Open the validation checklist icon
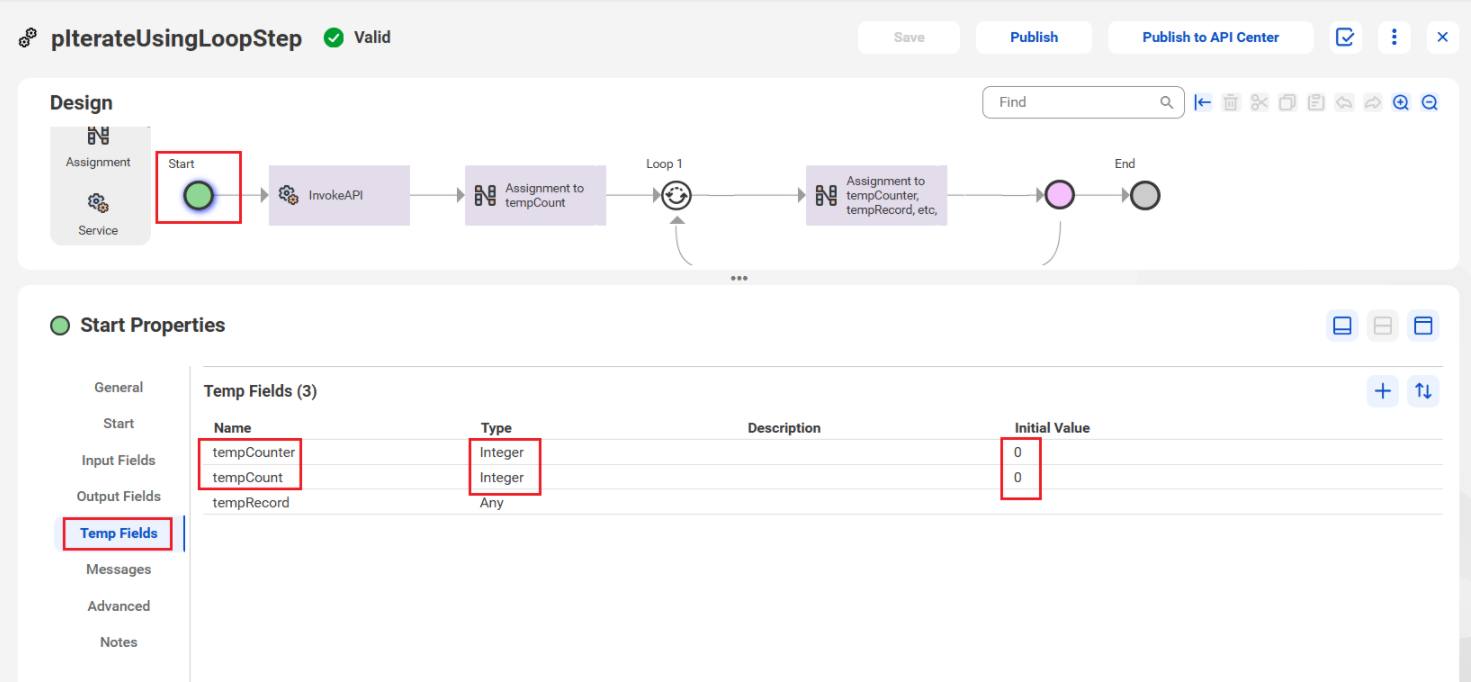The width and height of the screenshot is (1471, 682). [x=1346, y=37]
